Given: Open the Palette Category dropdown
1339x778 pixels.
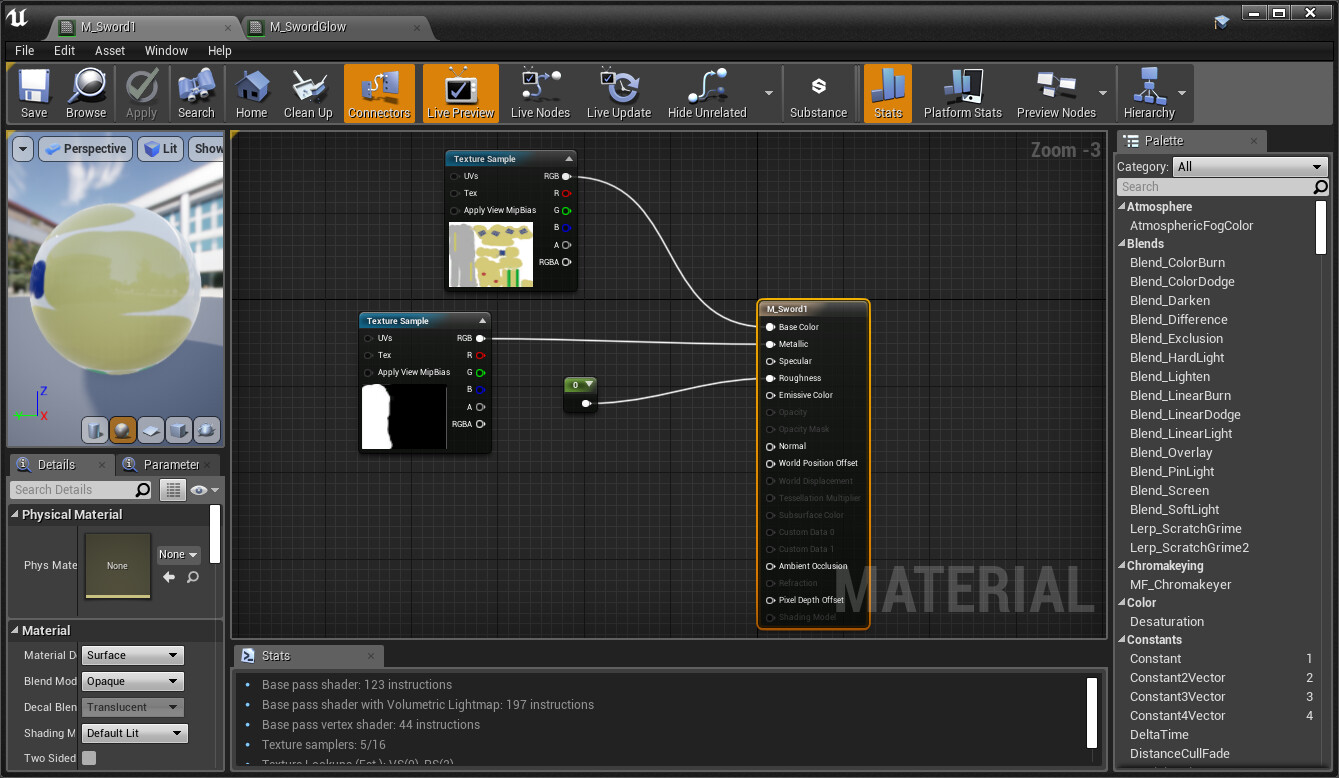Looking at the screenshot, I should tap(1249, 167).
